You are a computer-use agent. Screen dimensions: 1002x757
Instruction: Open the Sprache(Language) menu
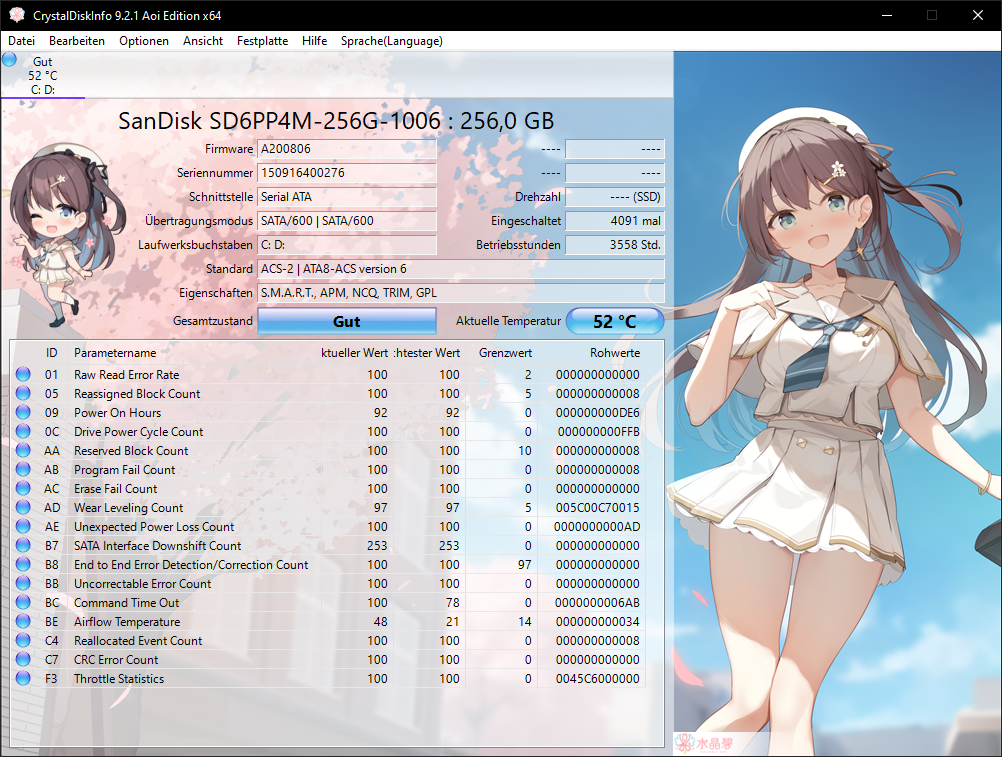point(391,41)
